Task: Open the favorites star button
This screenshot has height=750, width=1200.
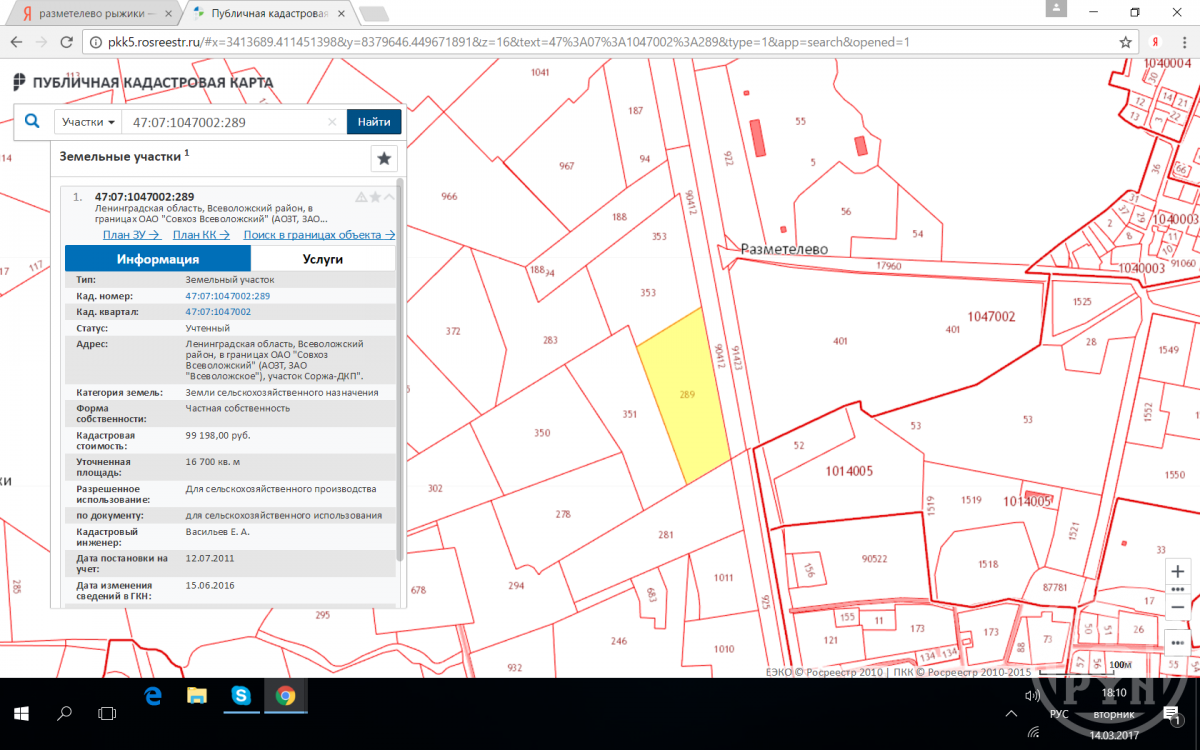Action: (384, 159)
